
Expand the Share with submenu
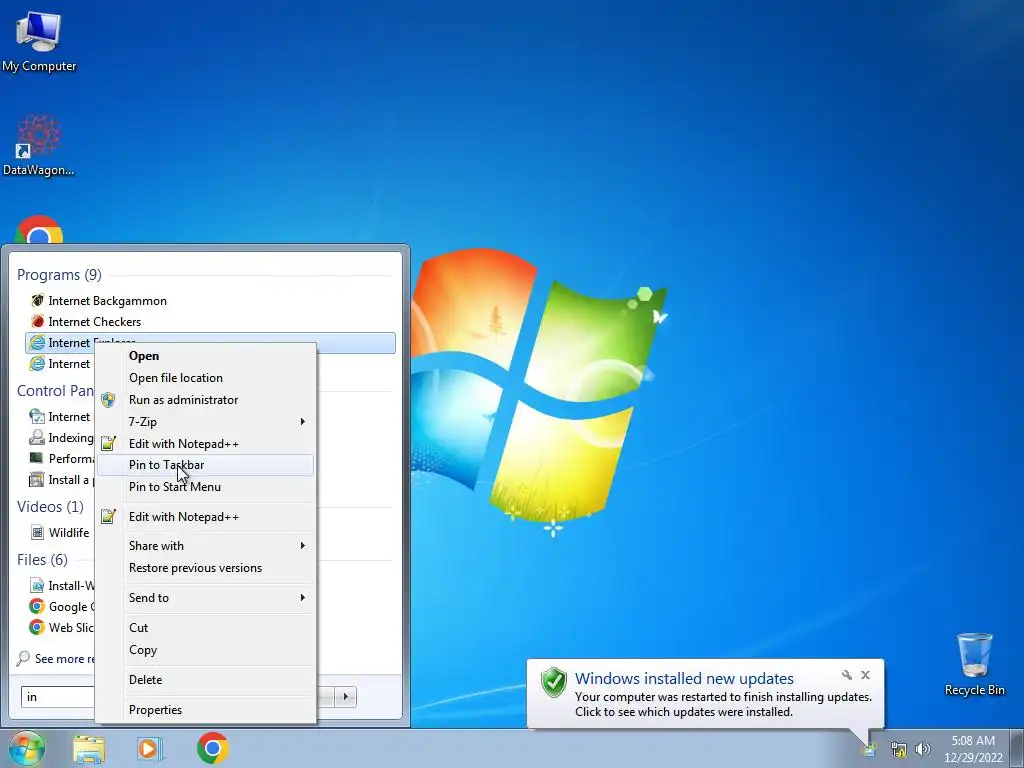click(x=205, y=546)
